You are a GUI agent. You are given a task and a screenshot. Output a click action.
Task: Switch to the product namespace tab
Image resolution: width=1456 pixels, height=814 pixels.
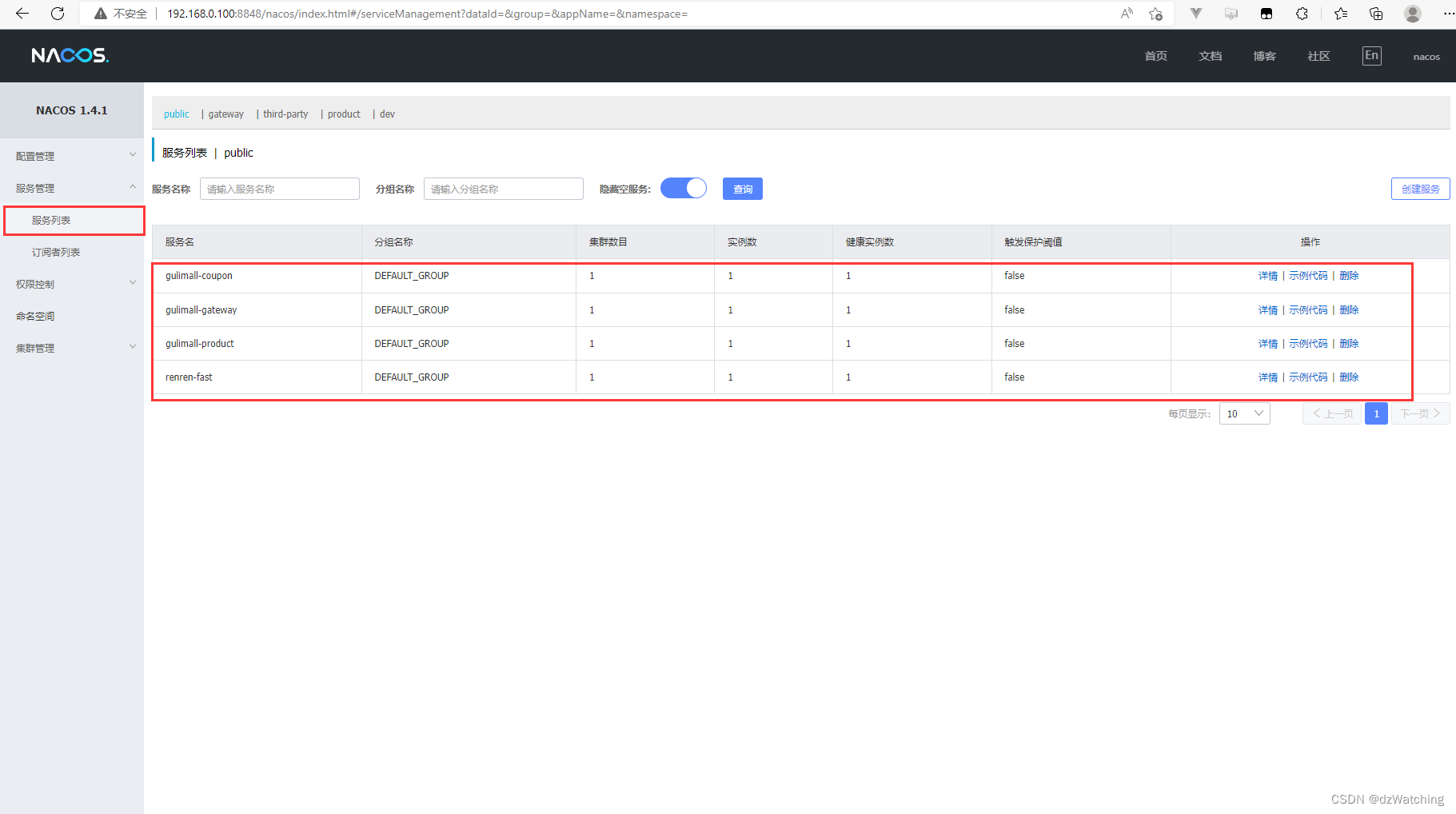344,114
